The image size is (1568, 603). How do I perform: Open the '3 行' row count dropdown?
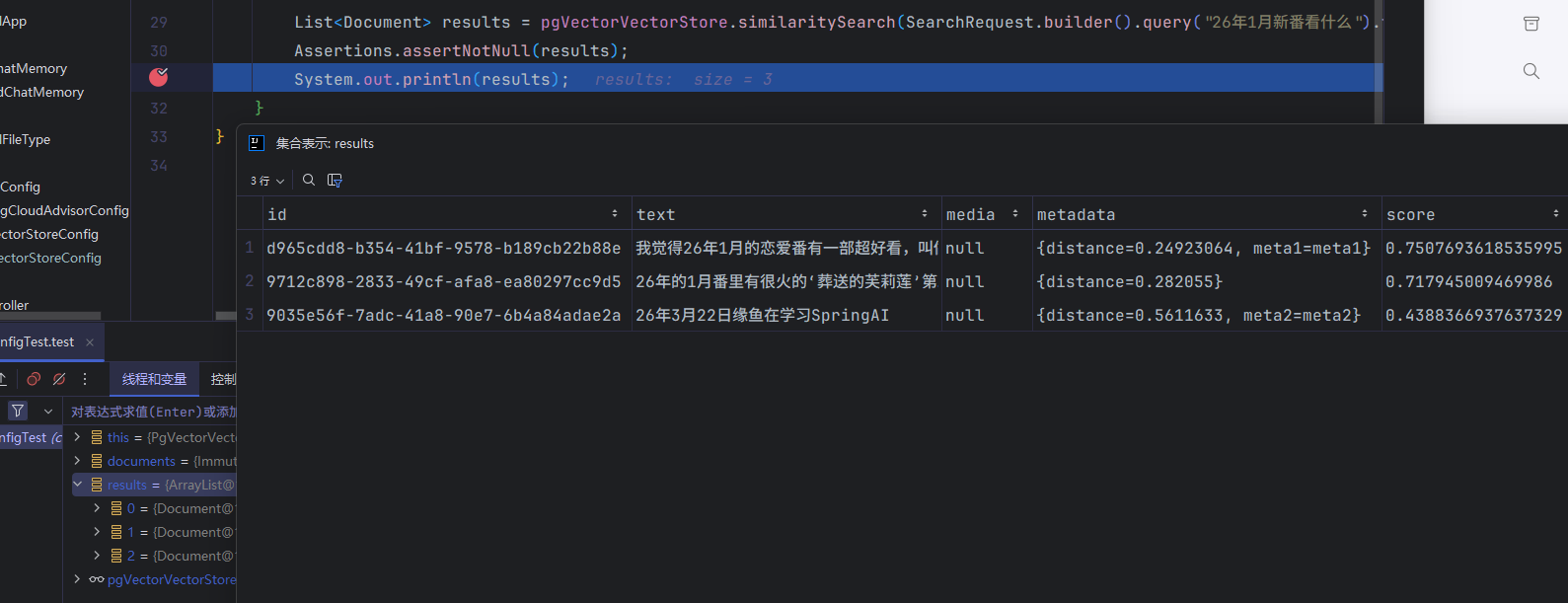pos(266,181)
